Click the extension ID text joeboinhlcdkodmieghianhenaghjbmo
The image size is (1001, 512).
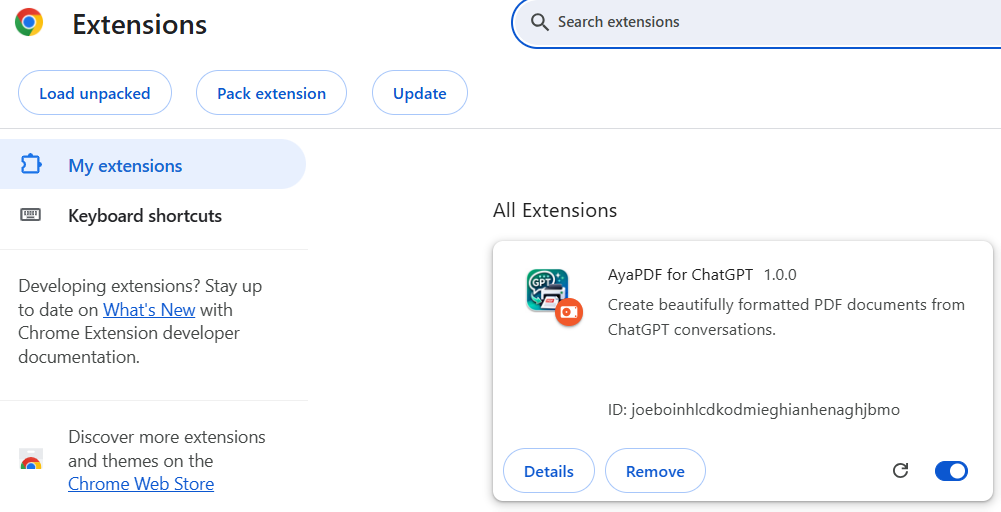[x=765, y=410]
